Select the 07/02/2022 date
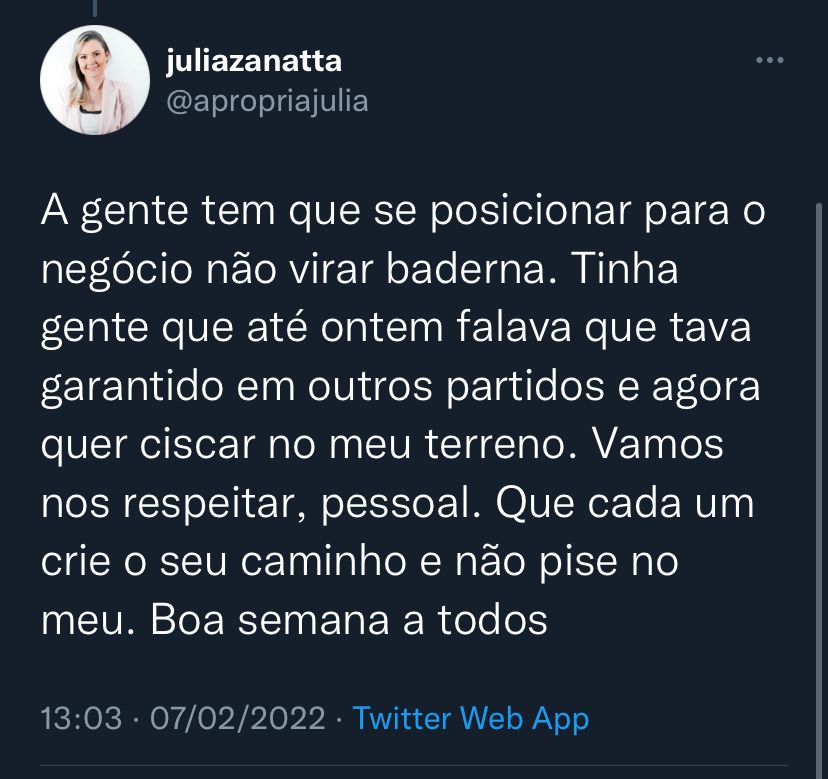Screen dimensions: 828x779 click(238, 719)
